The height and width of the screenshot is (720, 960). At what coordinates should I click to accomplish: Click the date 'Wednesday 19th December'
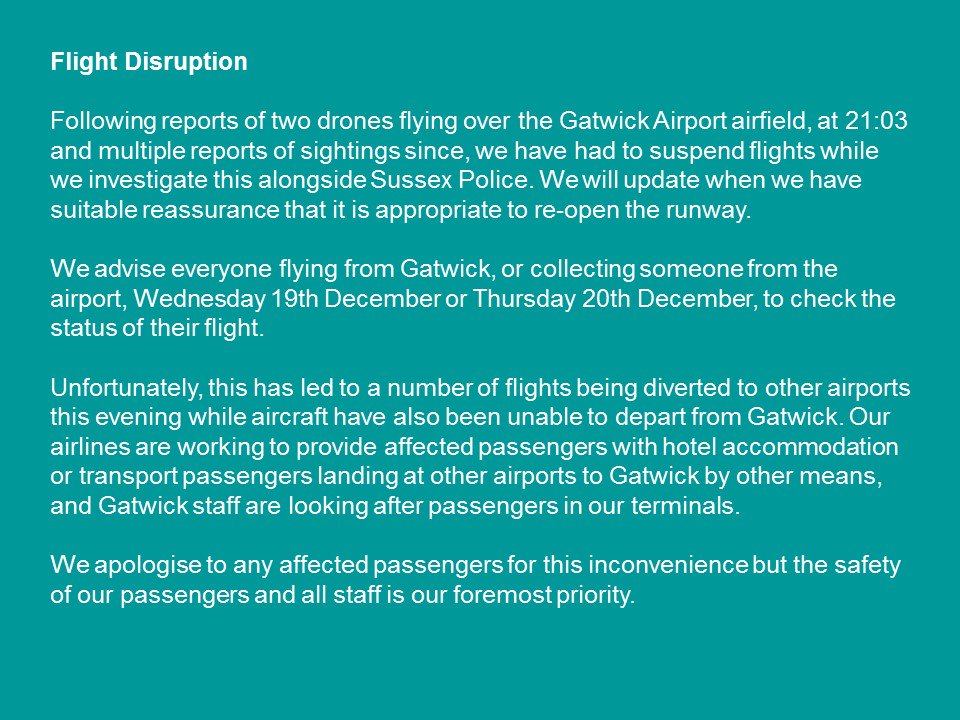pyautogui.click(x=287, y=299)
